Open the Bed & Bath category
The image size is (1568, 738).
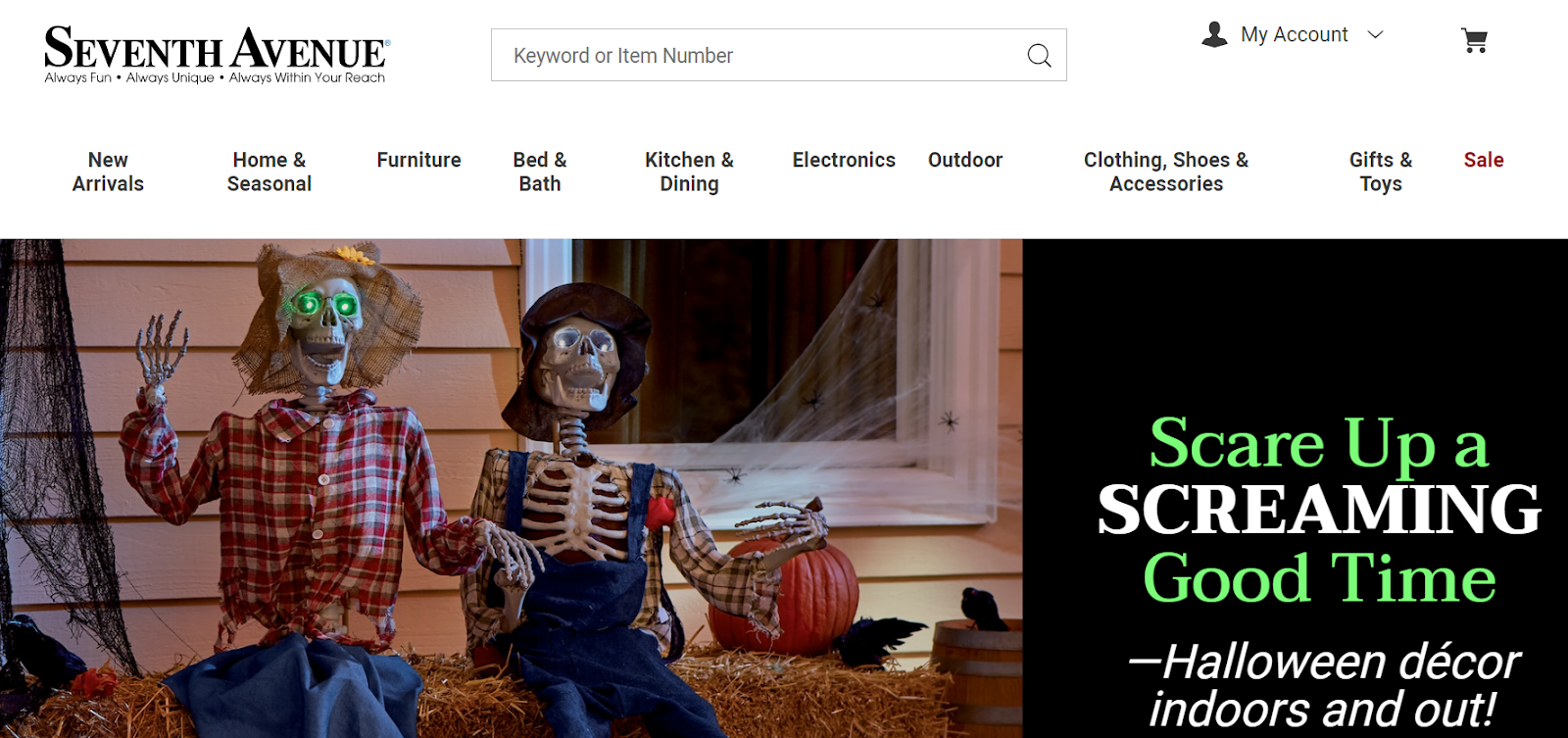click(x=540, y=172)
